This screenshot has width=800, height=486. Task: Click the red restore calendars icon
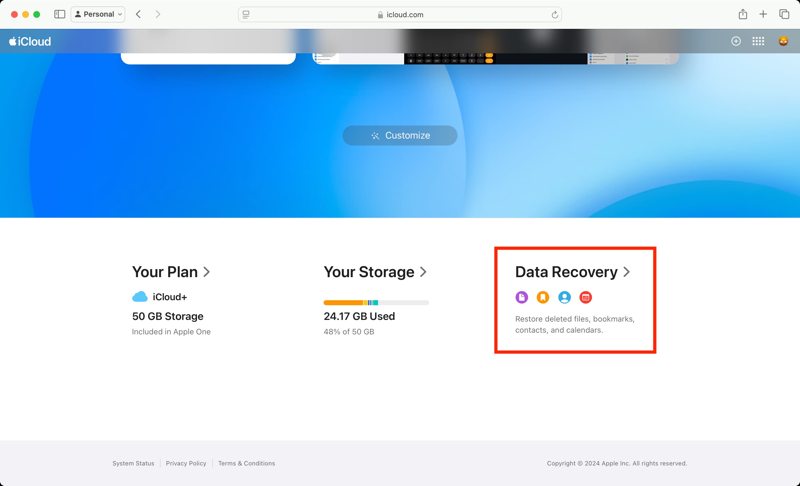click(586, 297)
